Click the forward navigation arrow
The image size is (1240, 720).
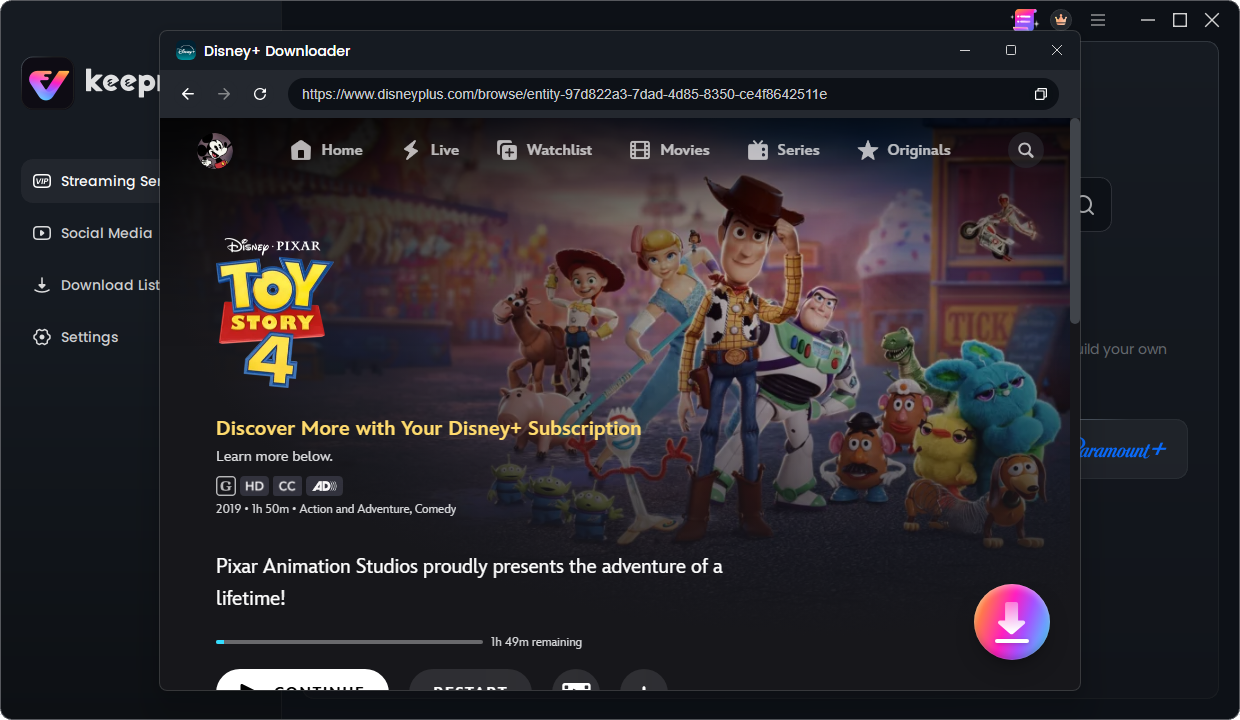click(x=224, y=94)
